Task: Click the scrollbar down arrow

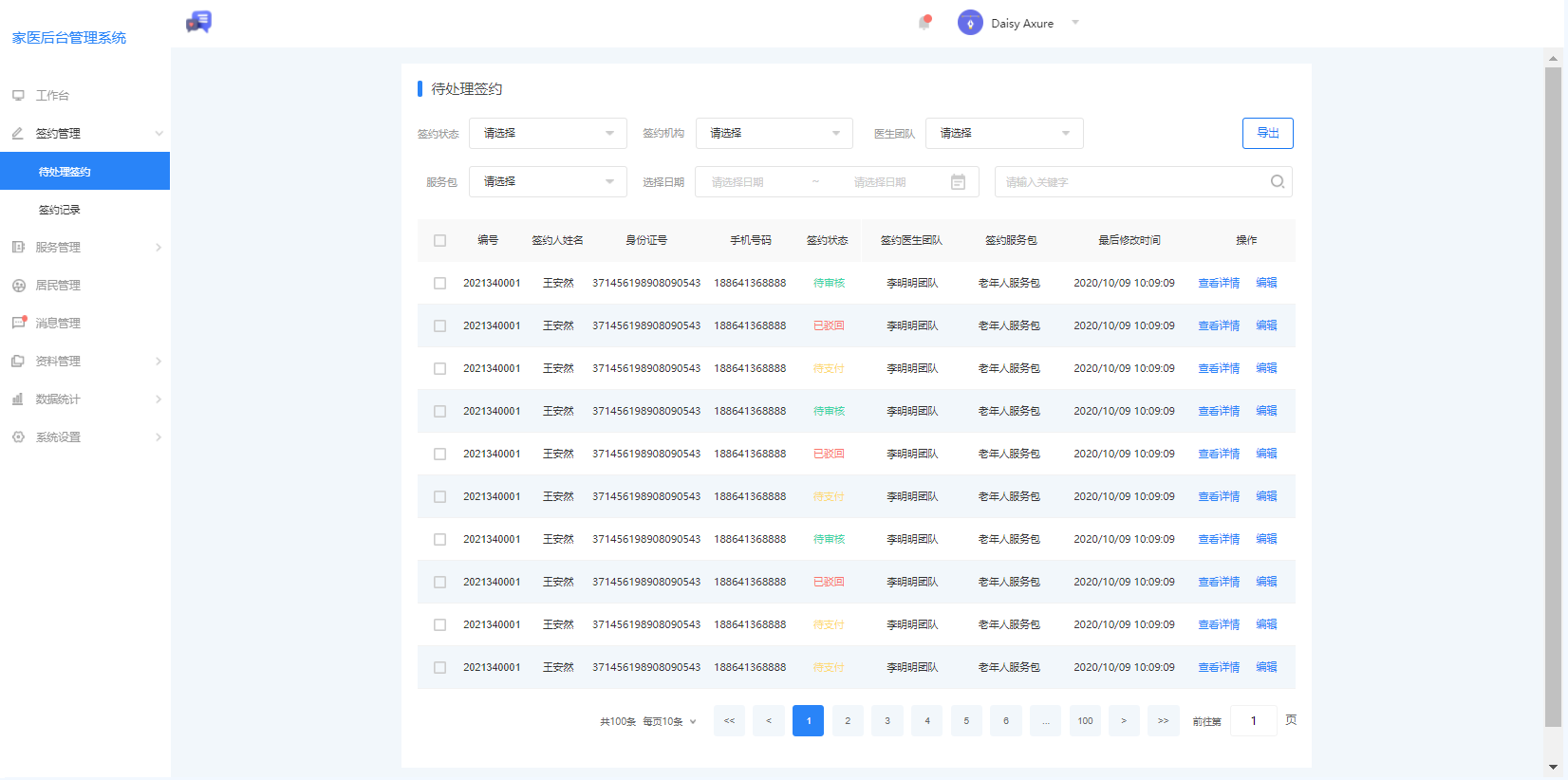Action: coord(1553,767)
